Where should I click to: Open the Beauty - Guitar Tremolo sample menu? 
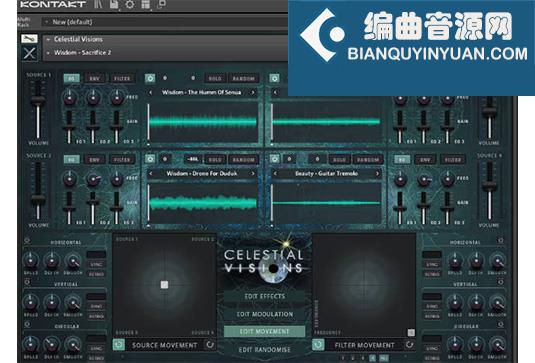326,174
